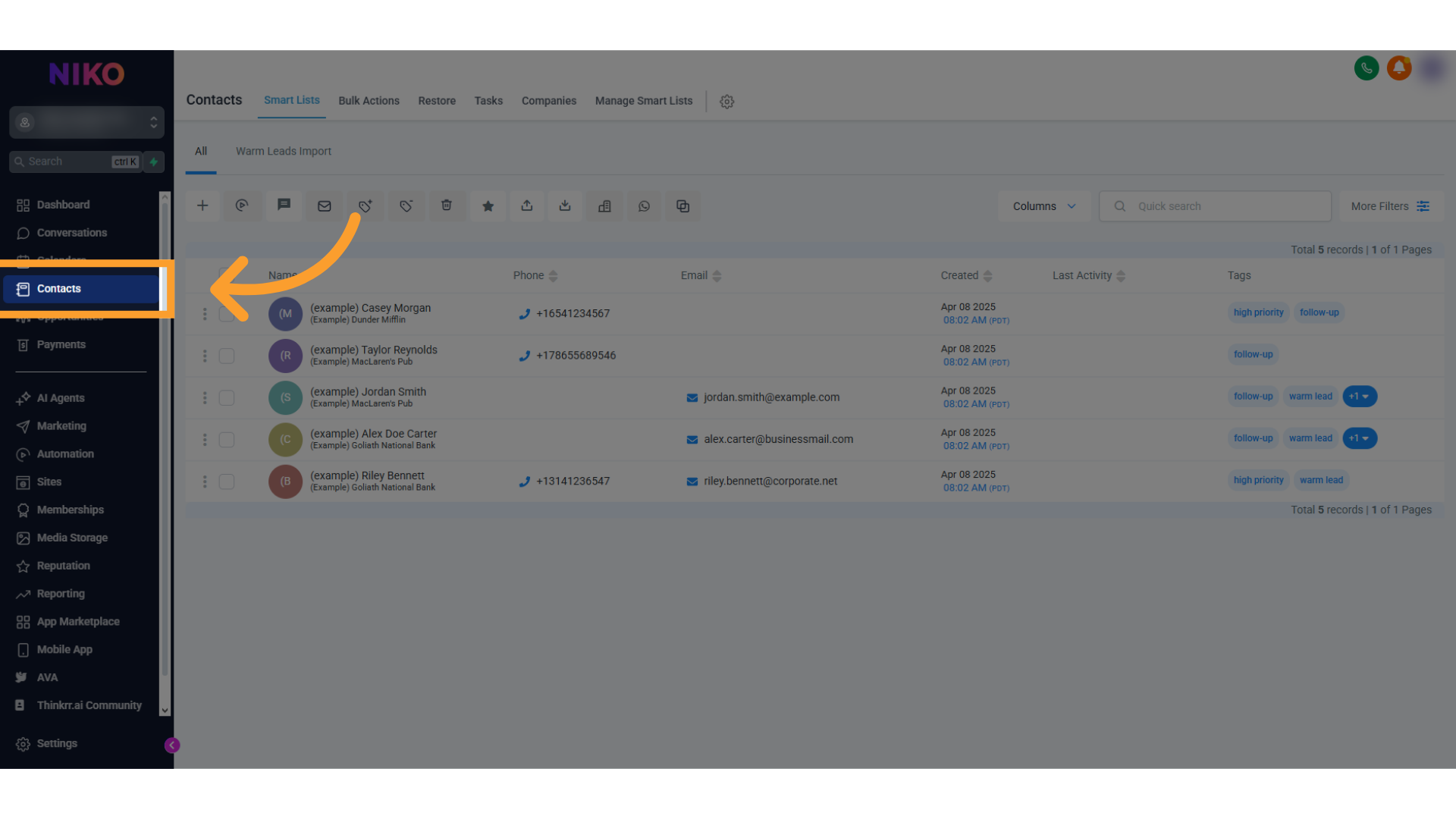Tick the Riley Bennett row checkbox

pos(227,482)
